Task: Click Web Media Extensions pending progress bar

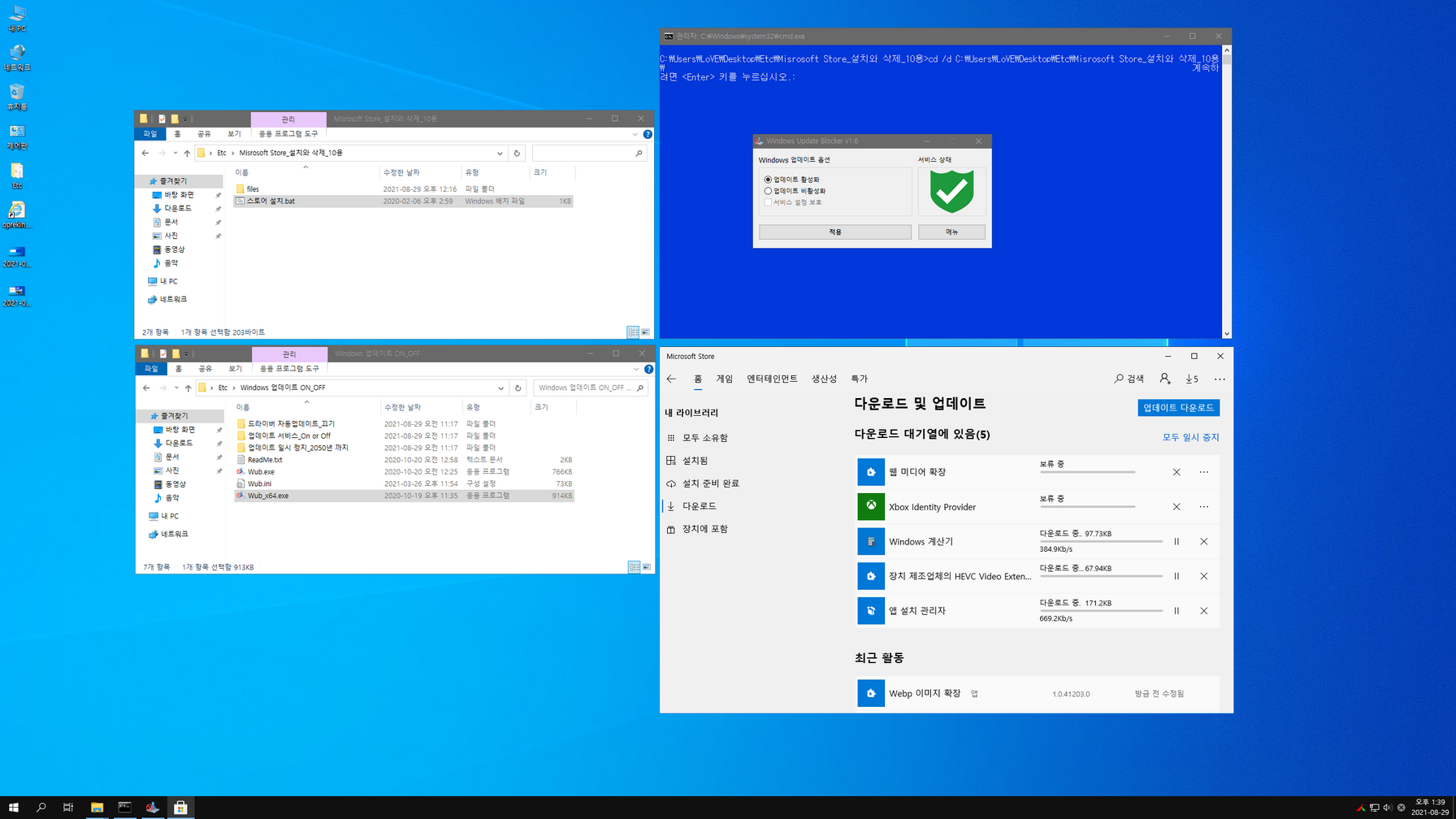Action: click(1087, 472)
